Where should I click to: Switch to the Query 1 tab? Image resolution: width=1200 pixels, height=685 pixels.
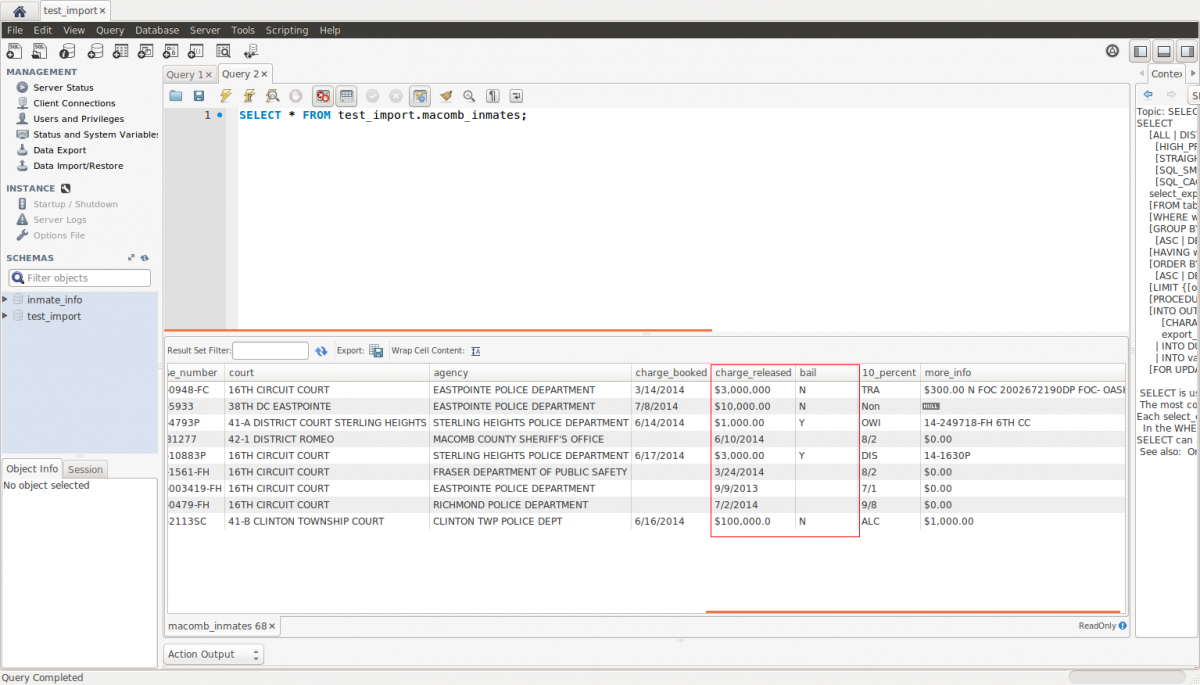point(186,74)
